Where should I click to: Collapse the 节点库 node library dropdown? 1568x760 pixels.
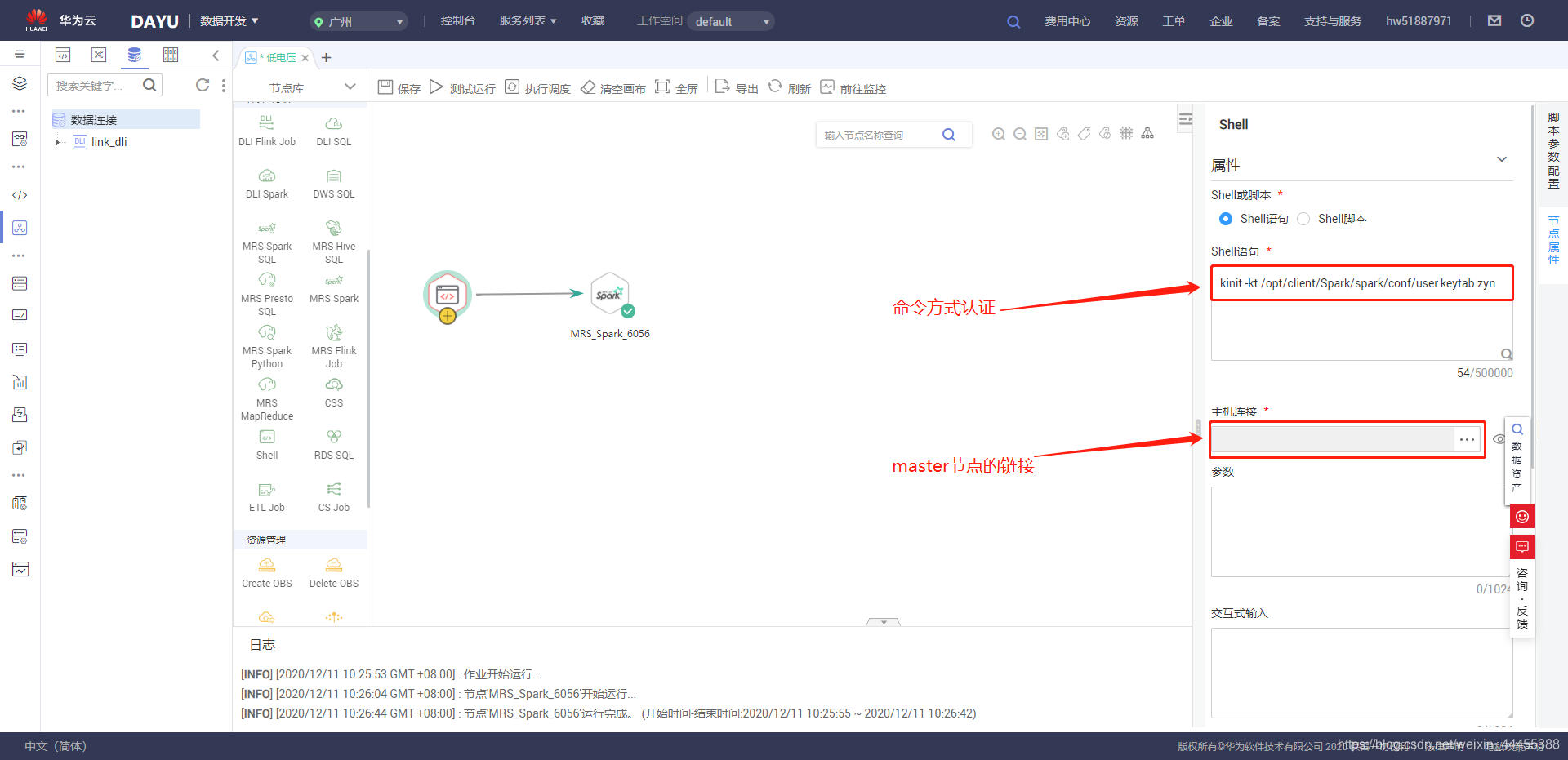(350, 87)
